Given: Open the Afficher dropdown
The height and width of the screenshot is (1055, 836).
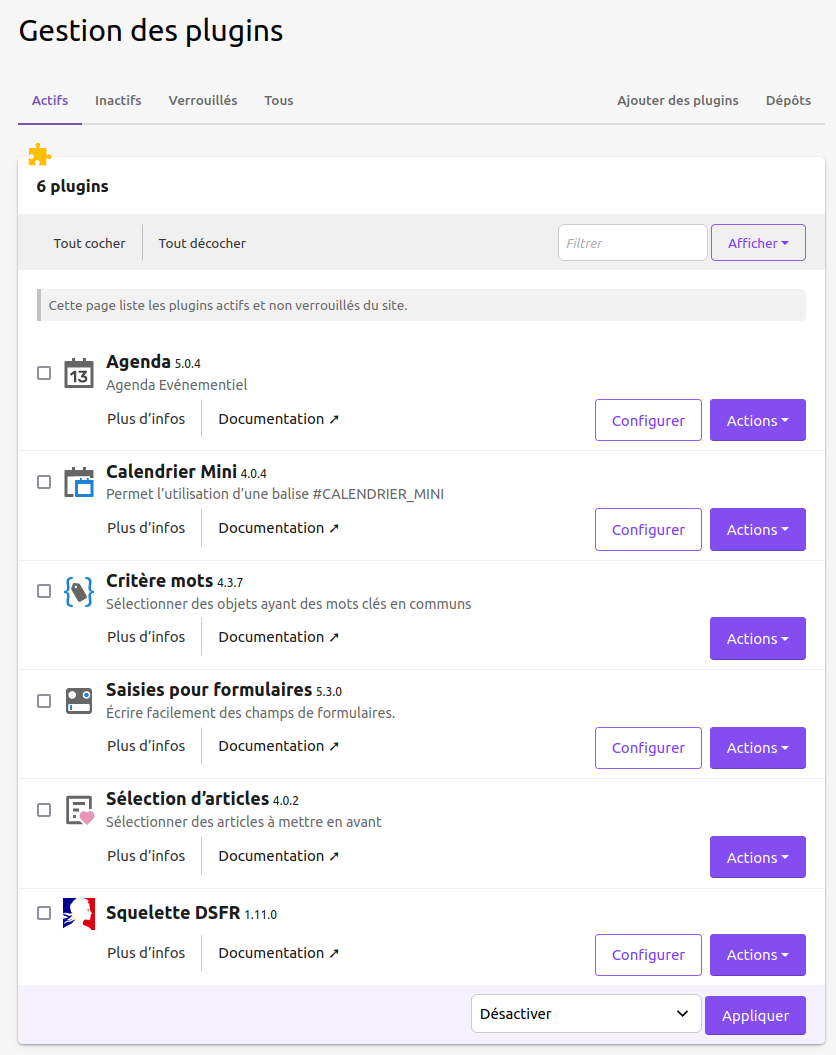Looking at the screenshot, I should [x=758, y=243].
